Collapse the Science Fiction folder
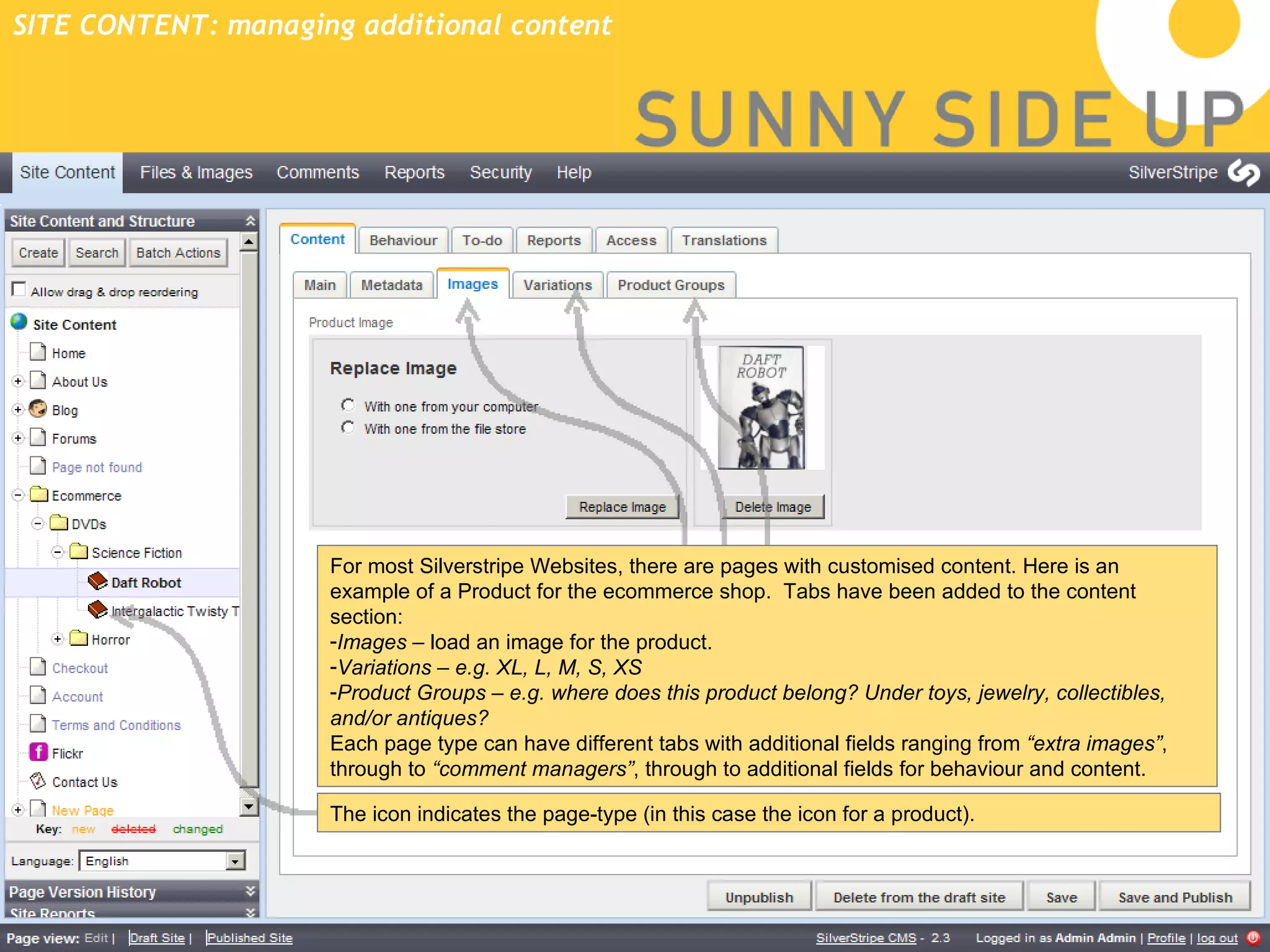The height and width of the screenshot is (952, 1270). point(58,552)
